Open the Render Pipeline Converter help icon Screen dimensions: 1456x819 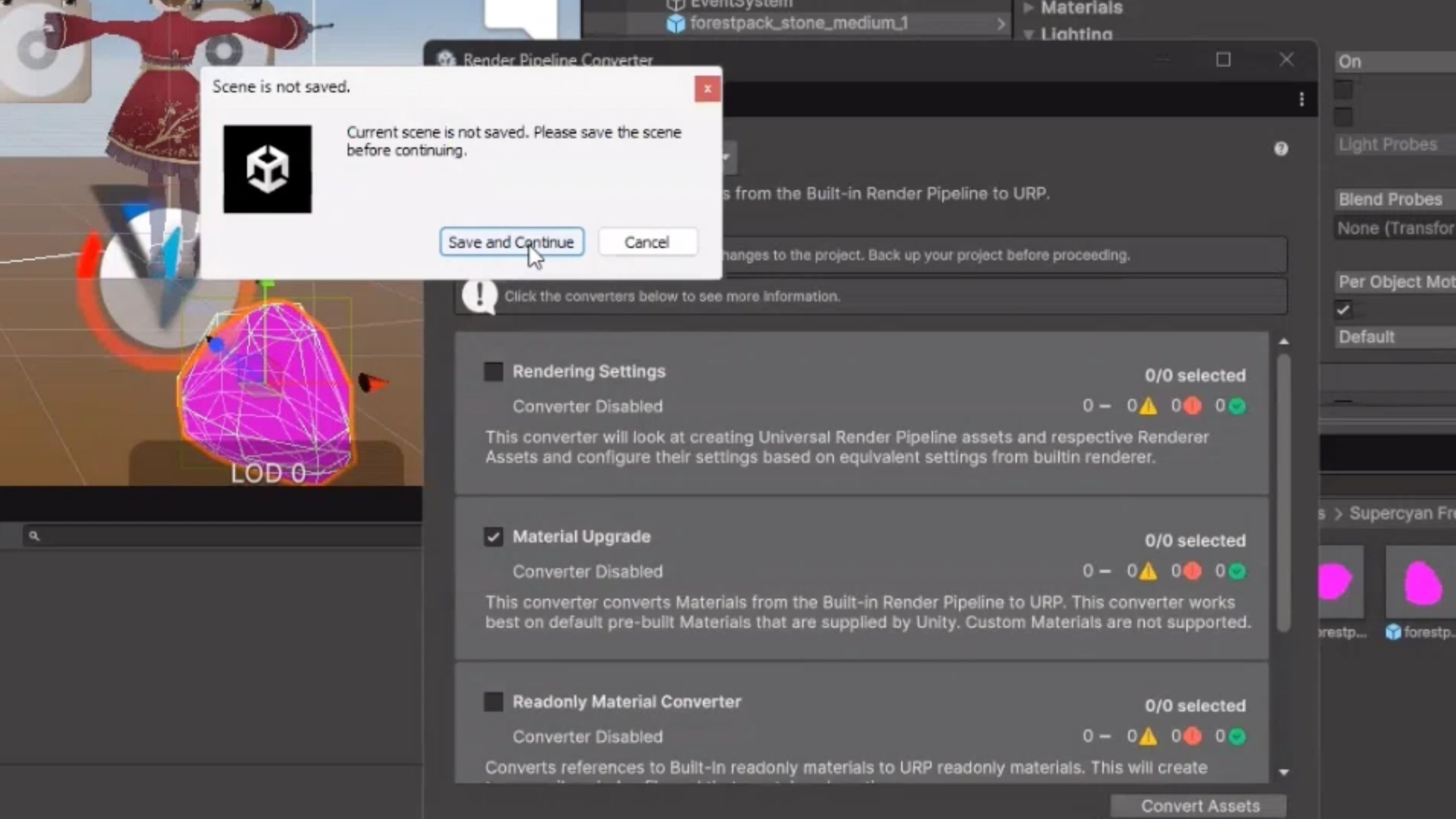point(1281,149)
